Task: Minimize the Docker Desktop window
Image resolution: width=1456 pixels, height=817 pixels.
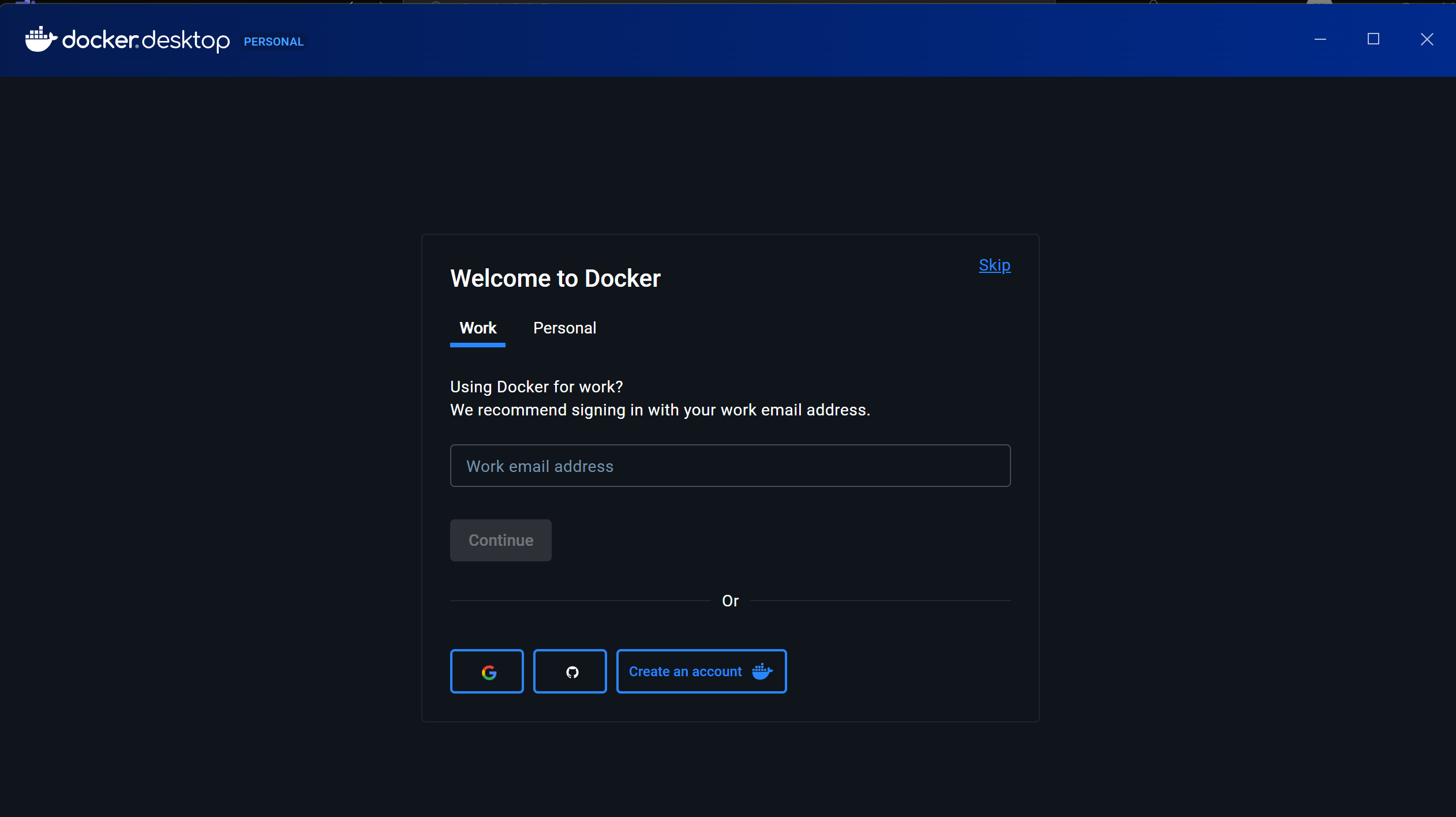Action: tap(1320, 39)
